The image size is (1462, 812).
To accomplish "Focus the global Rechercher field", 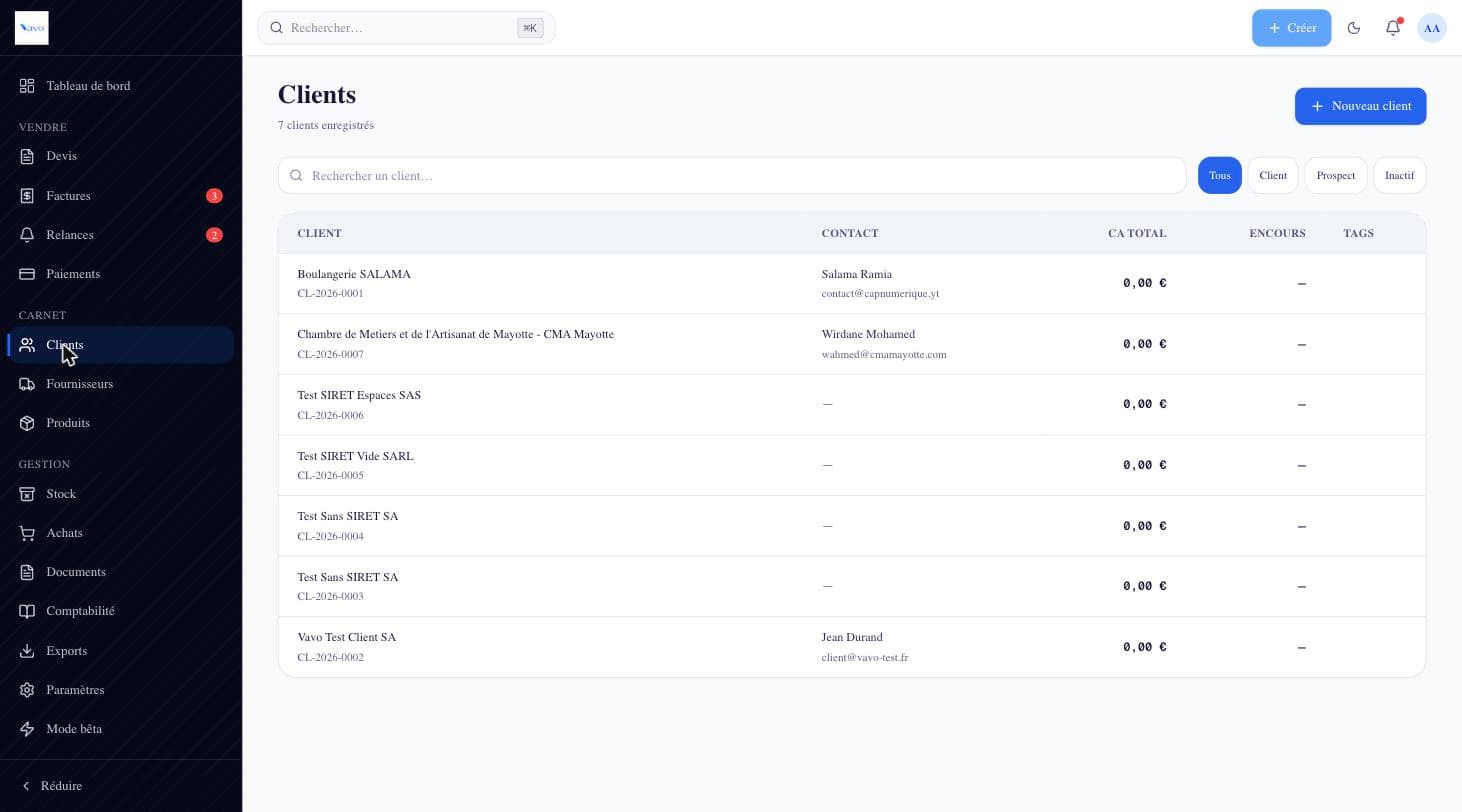I will (406, 28).
